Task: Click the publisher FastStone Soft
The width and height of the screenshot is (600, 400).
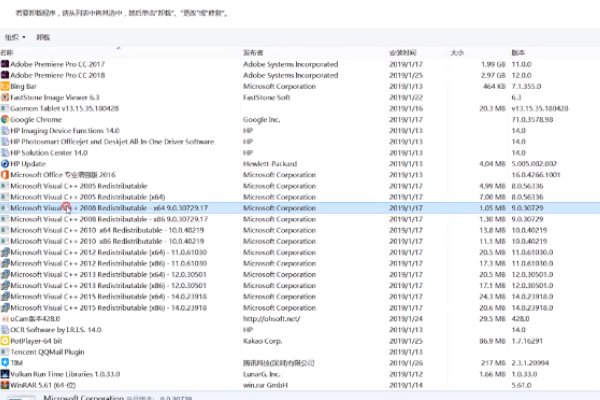Action: [x=266, y=97]
